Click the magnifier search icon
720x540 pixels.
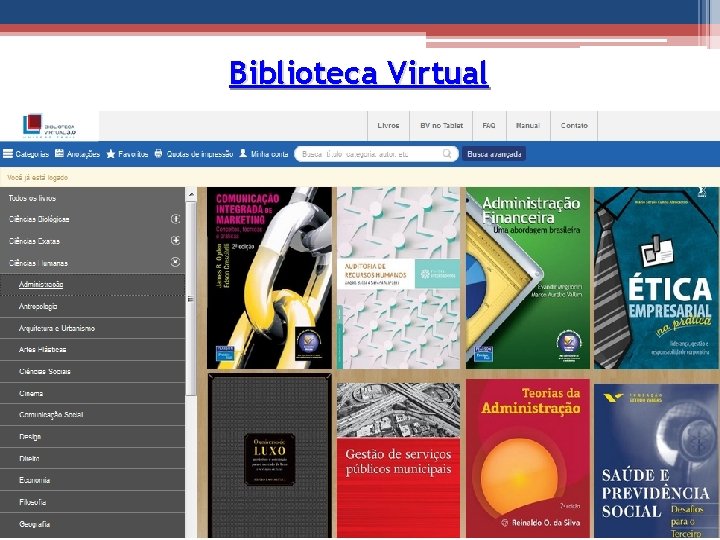click(x=447, y=154)
